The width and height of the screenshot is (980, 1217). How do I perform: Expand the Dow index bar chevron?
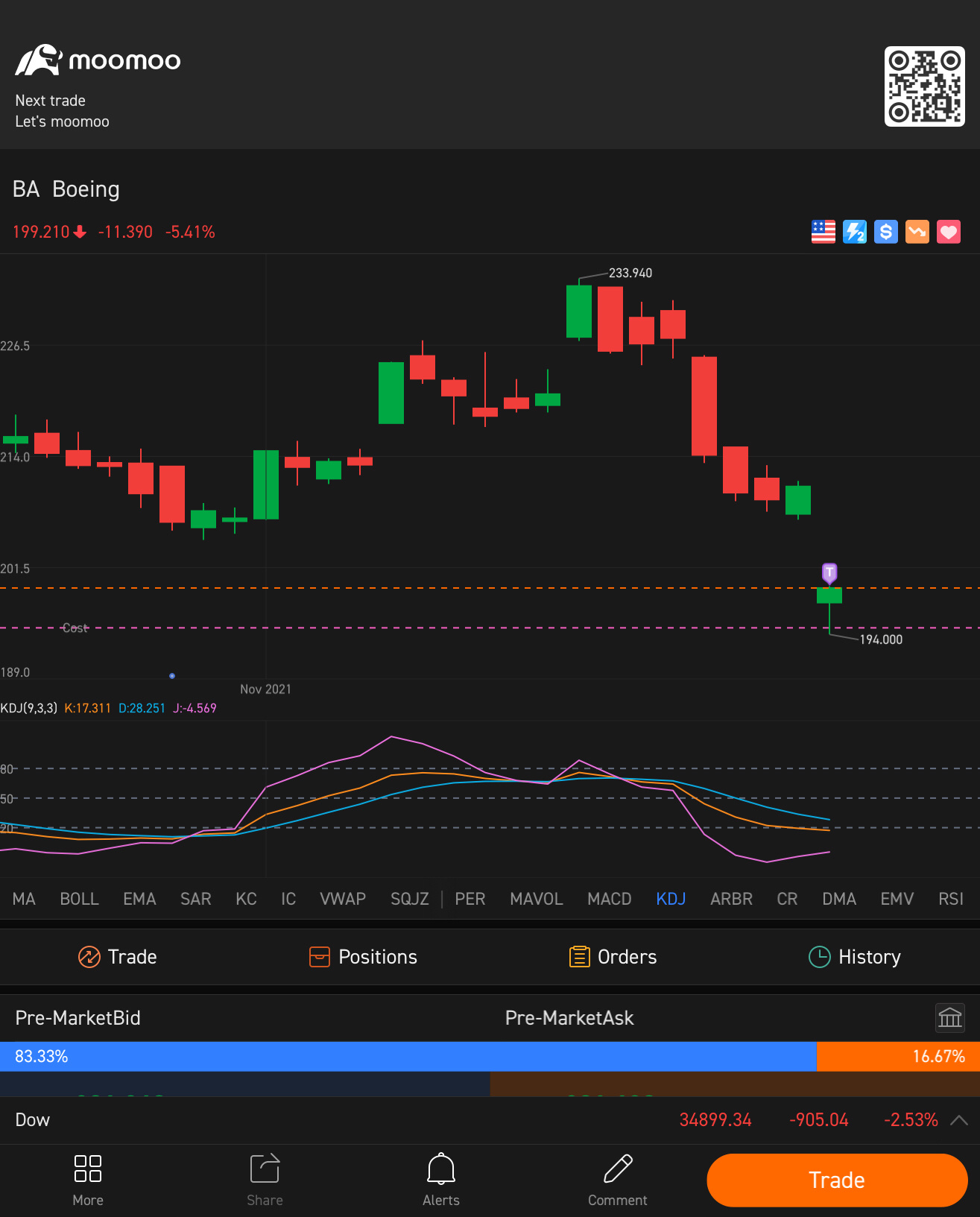pyautogui.click(x=959, y=1120)
